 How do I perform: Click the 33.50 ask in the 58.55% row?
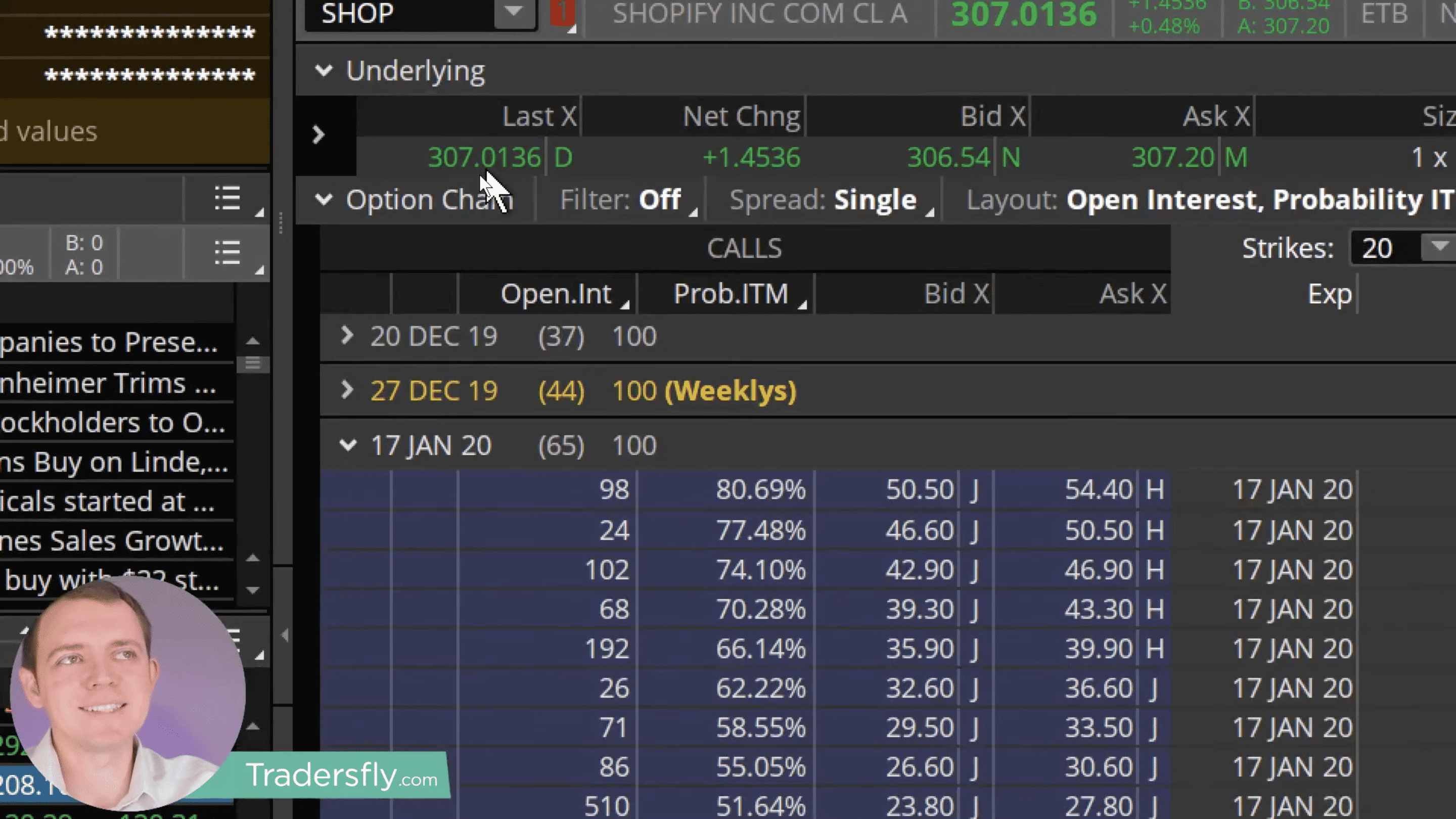click(x=1098, y=728)
